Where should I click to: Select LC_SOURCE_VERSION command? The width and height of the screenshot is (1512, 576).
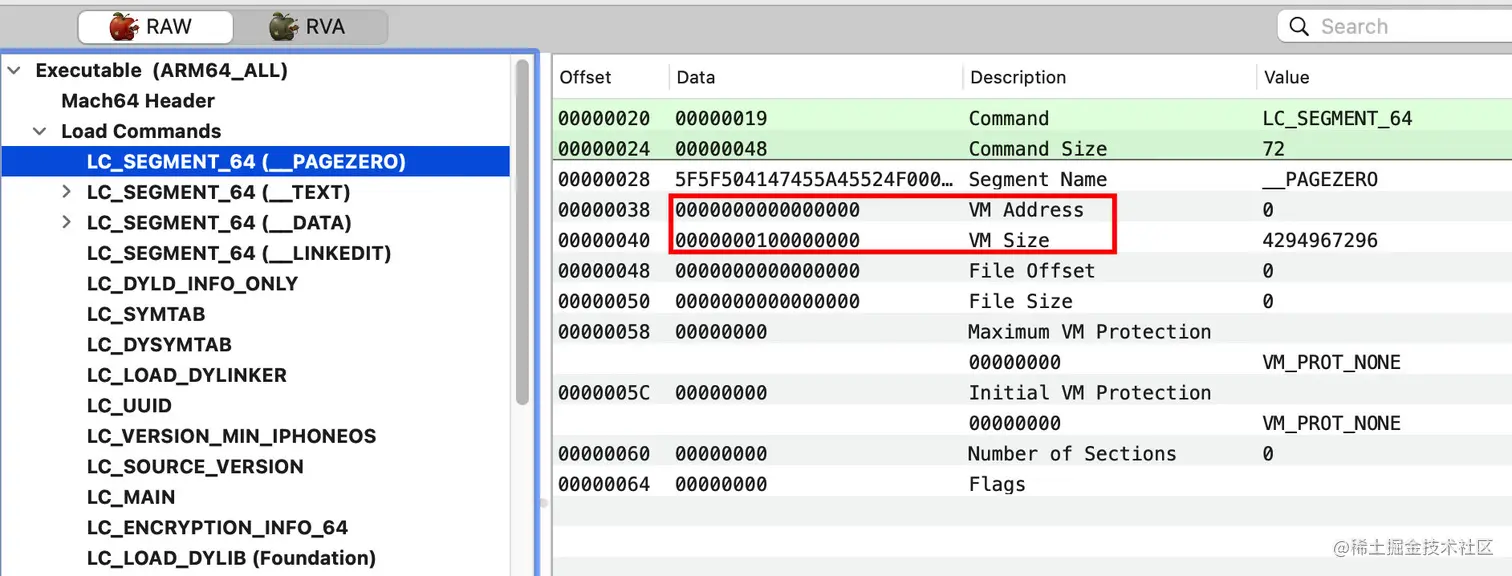pos(195,467)
